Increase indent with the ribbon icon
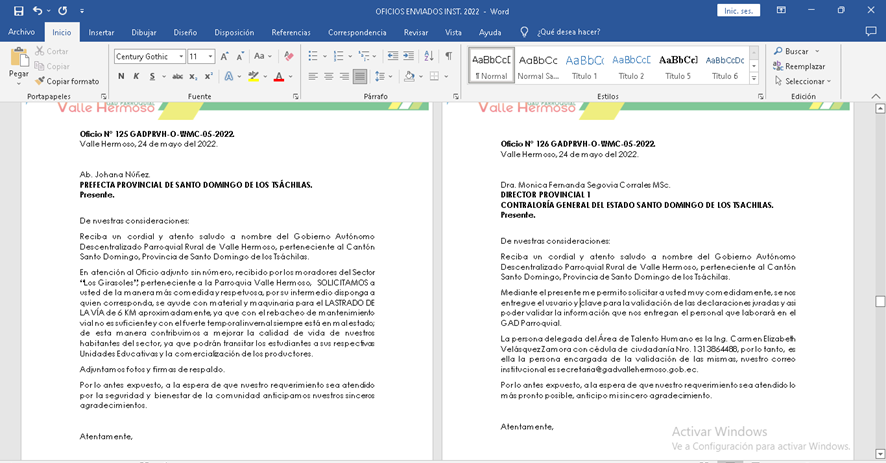The width and height of the screenshot is (886, 463). coord(405,56)
